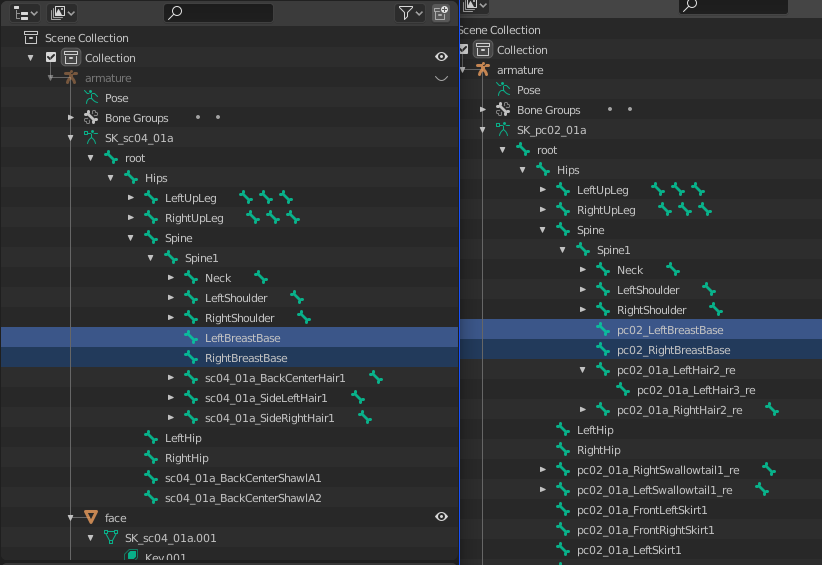Open the editor type menu icon
Image resolution: width=822 pixels, height=565 pixels.
25,13
